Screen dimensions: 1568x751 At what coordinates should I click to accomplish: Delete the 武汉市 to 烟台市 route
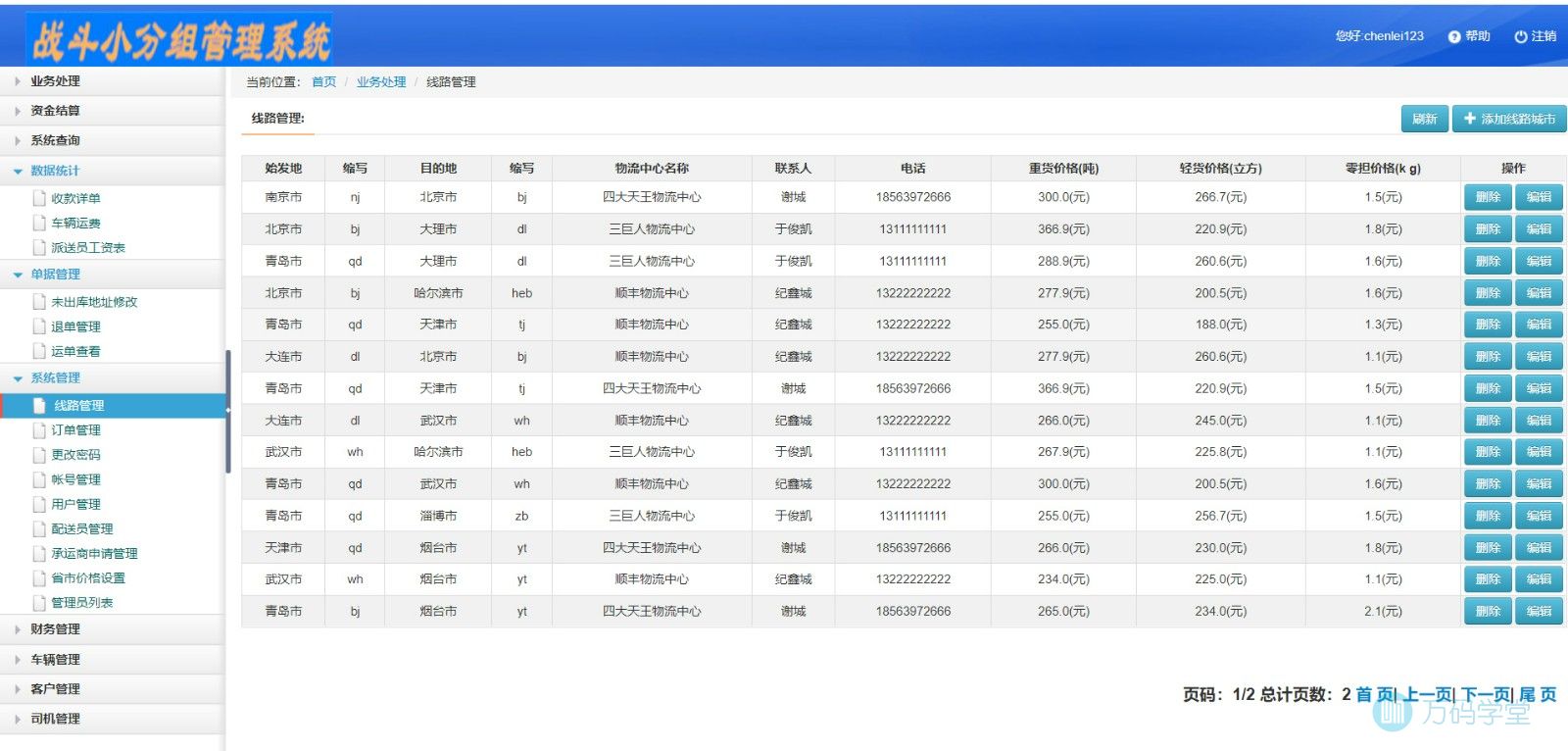pos(1488,579)
